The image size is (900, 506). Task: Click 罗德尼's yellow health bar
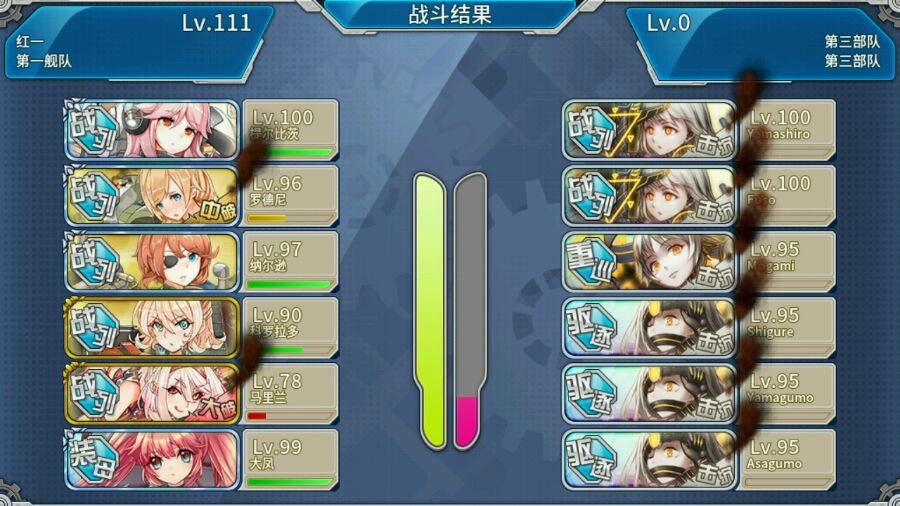tap(267, 218)
